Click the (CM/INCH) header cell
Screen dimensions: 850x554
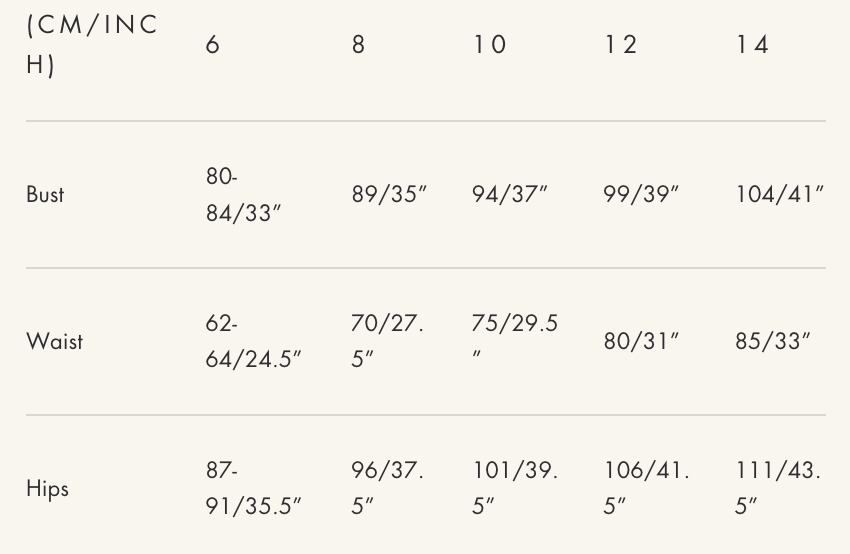coord(92,45)
